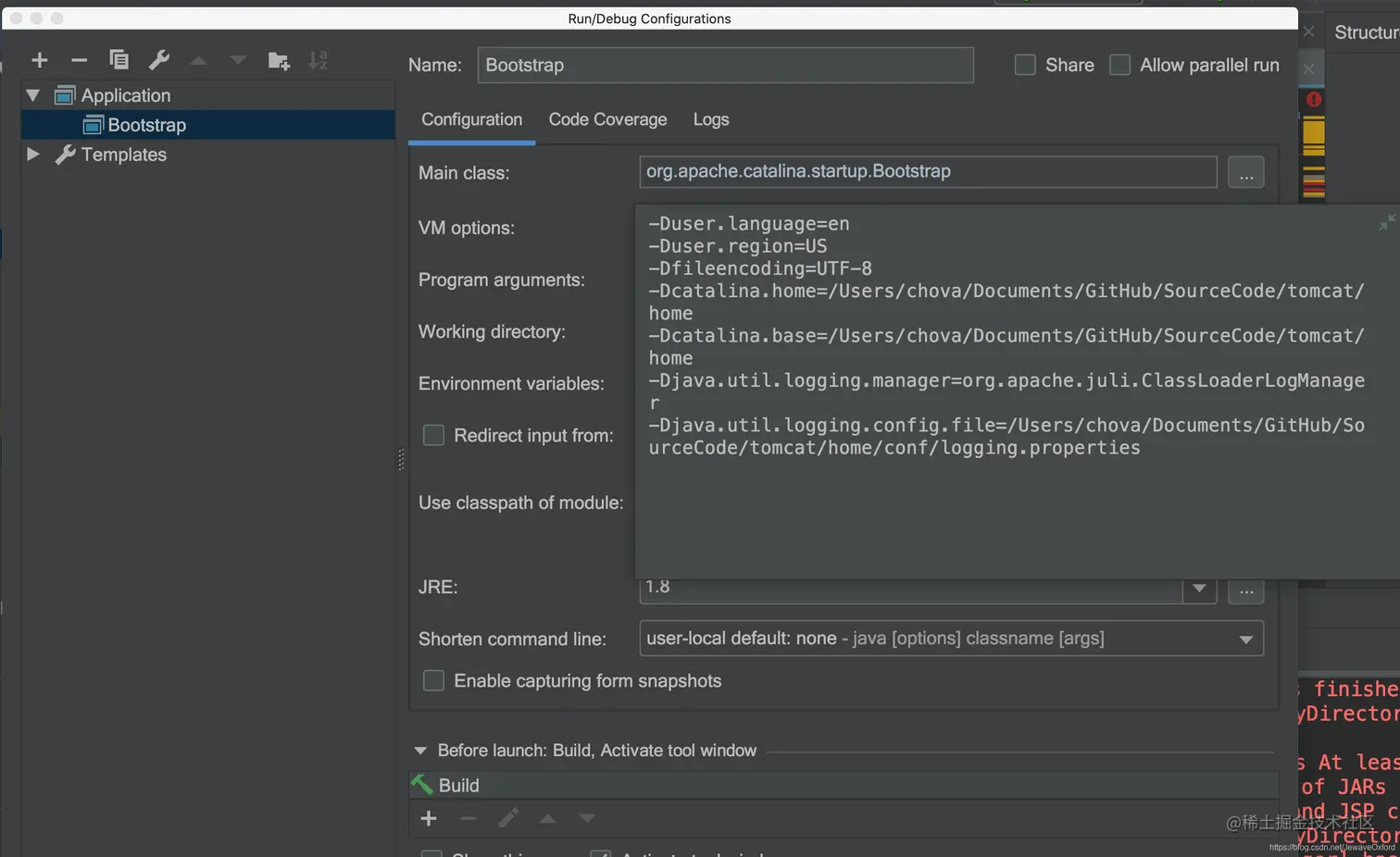Viewport: 1400px width, 857px height.
Task: Copy the configuration using the duplicate icon
Action: [119, 60]
